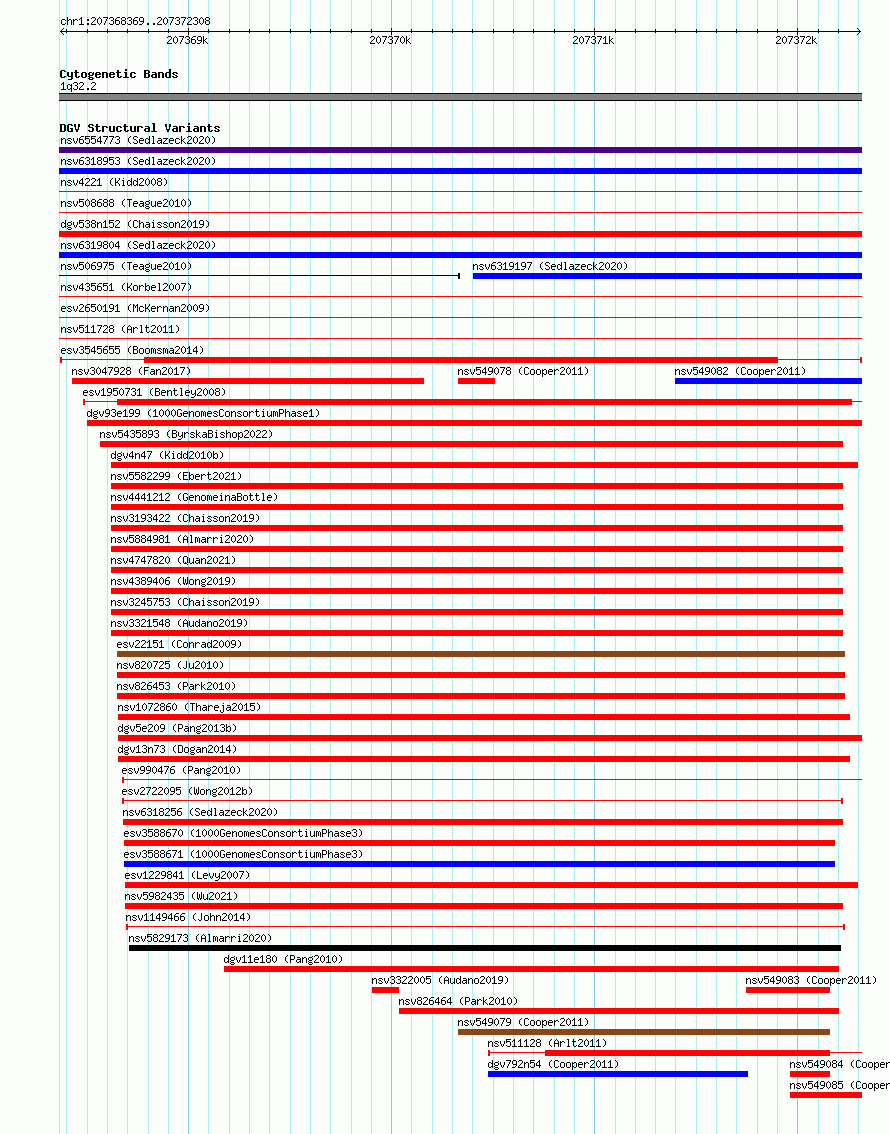Open nsv5982435 (Wu2021) variant
Viewport: 890px width, 1134px height.
click(181, 895)
